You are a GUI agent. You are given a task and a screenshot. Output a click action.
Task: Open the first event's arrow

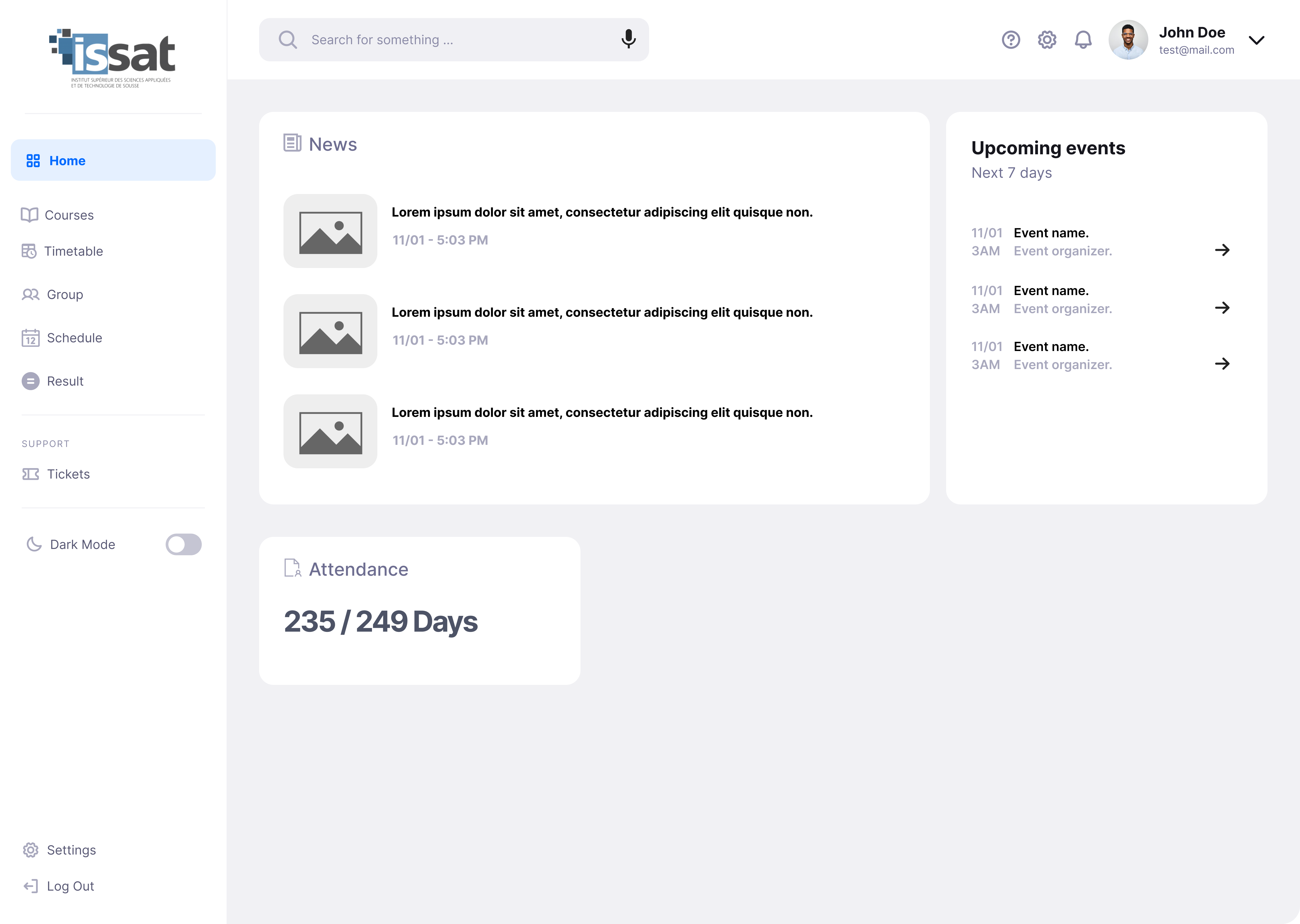(x=1222, y=250)
